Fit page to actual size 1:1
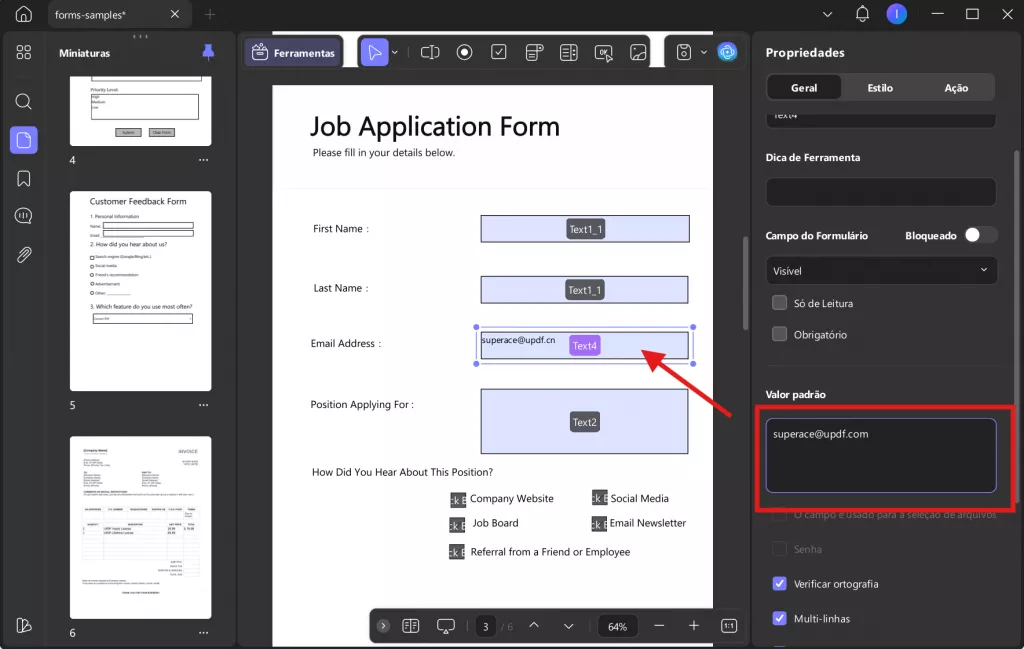1024x649 pixels. click(729, 626)
